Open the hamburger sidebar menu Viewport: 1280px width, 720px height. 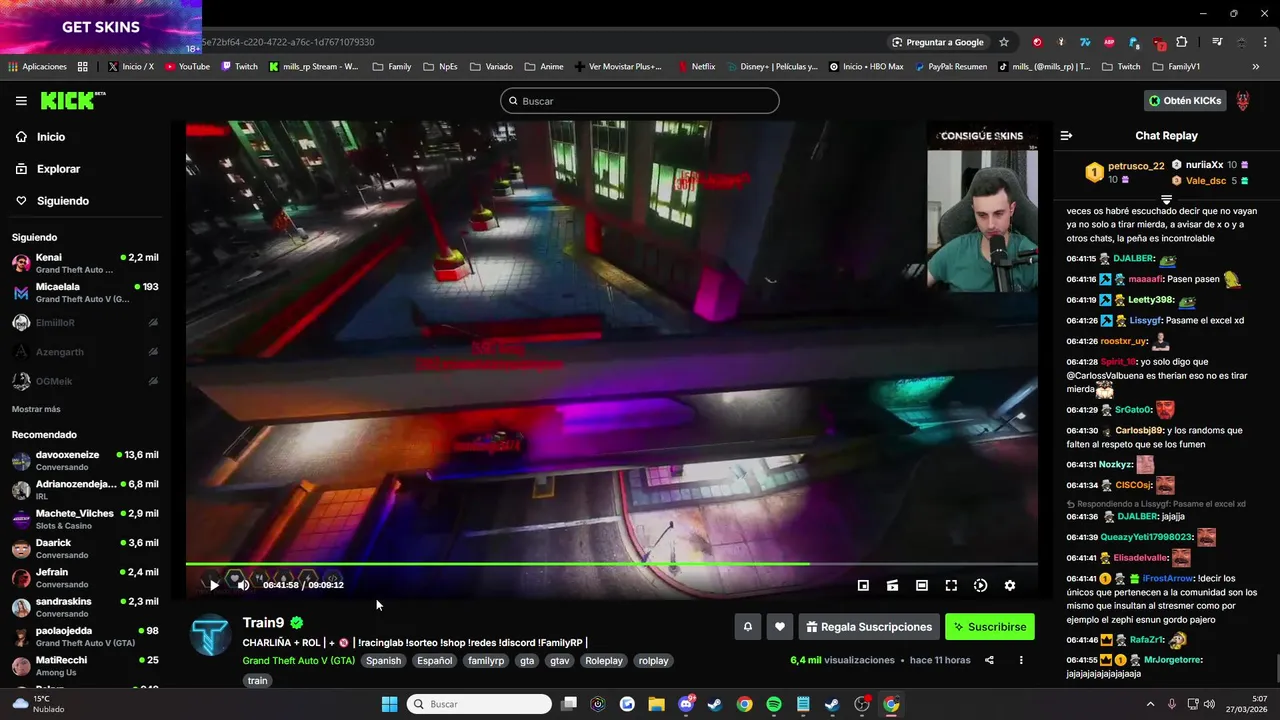(21, 101)
